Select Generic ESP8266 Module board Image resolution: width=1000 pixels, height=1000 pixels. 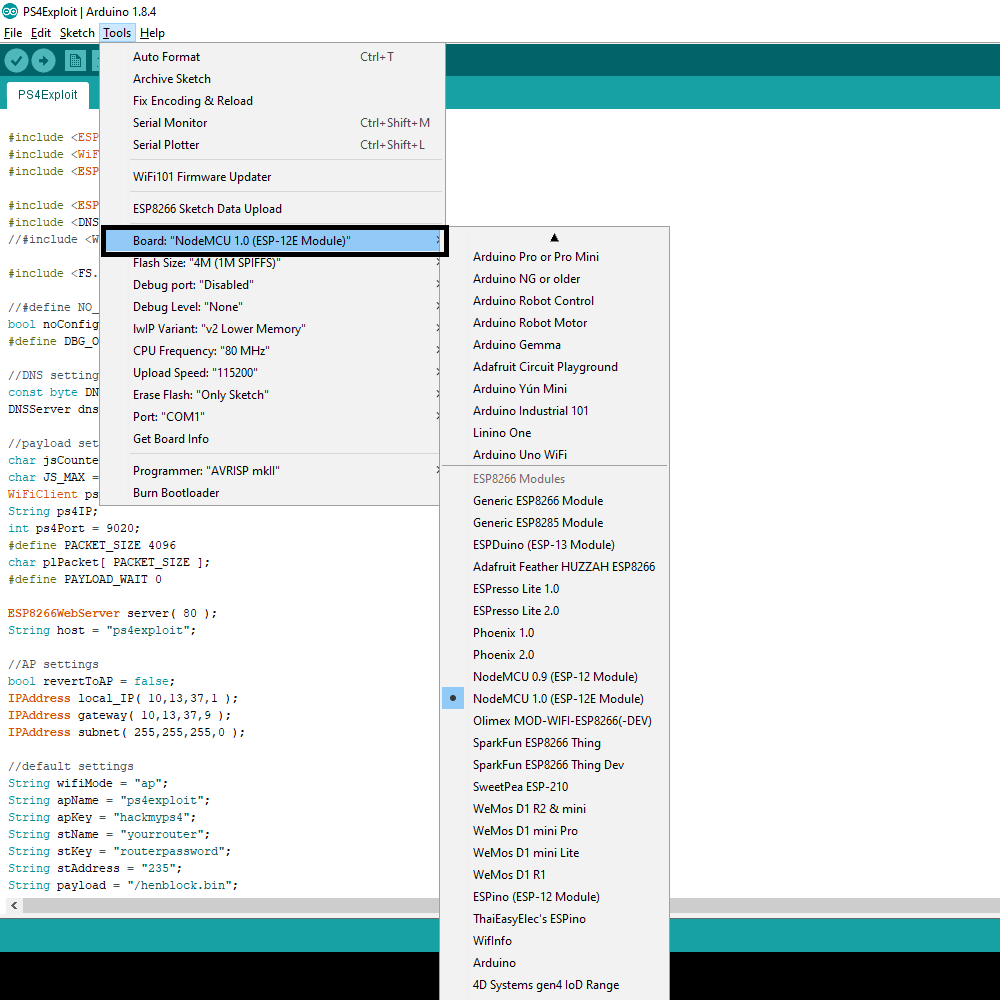554,501
